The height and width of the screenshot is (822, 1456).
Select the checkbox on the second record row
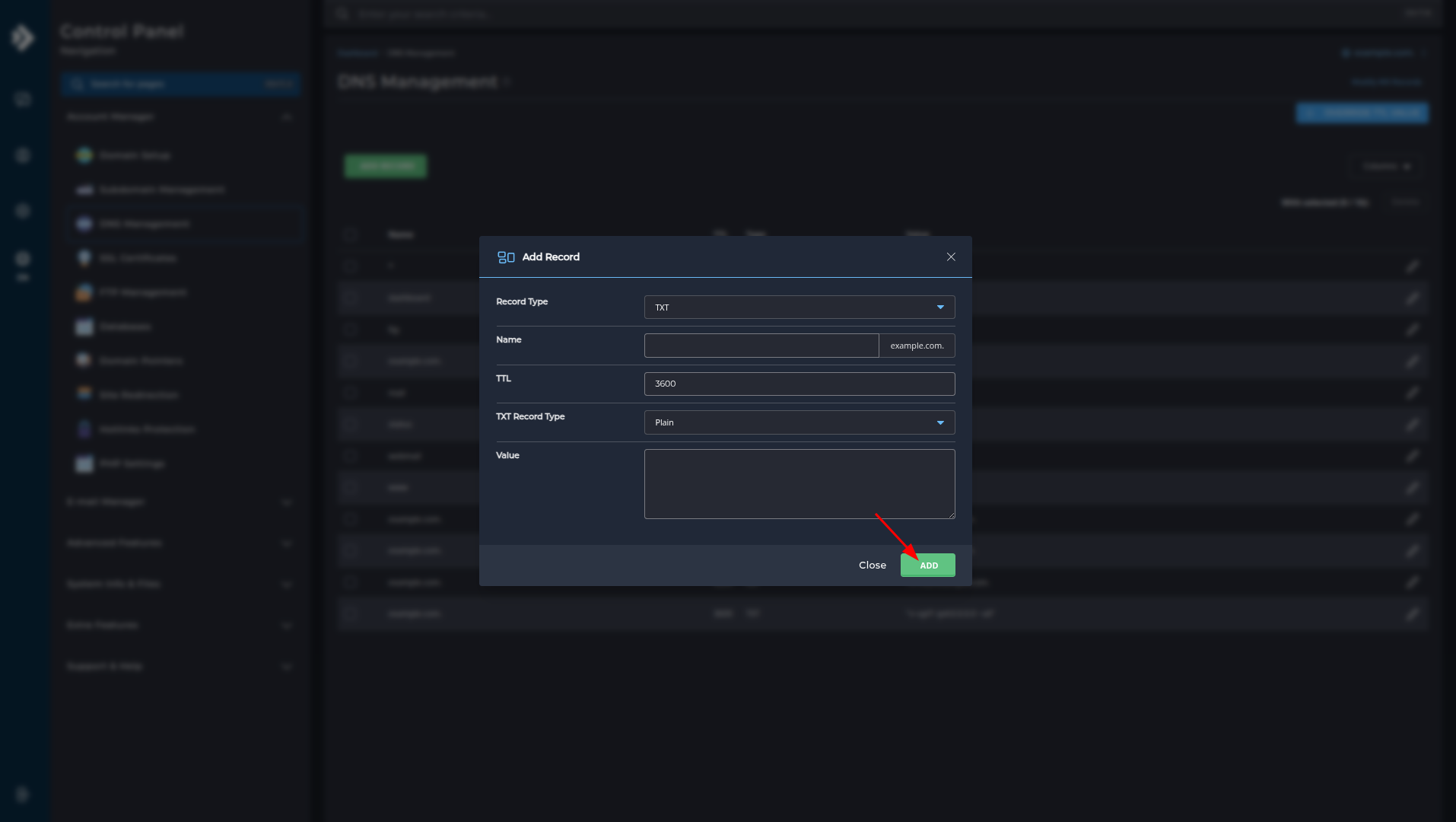point(351,298)
